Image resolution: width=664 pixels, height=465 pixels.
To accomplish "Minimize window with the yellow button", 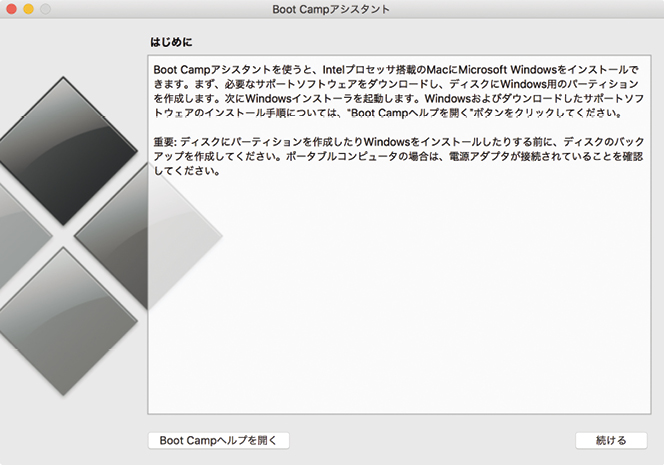I will click(28, 9).
